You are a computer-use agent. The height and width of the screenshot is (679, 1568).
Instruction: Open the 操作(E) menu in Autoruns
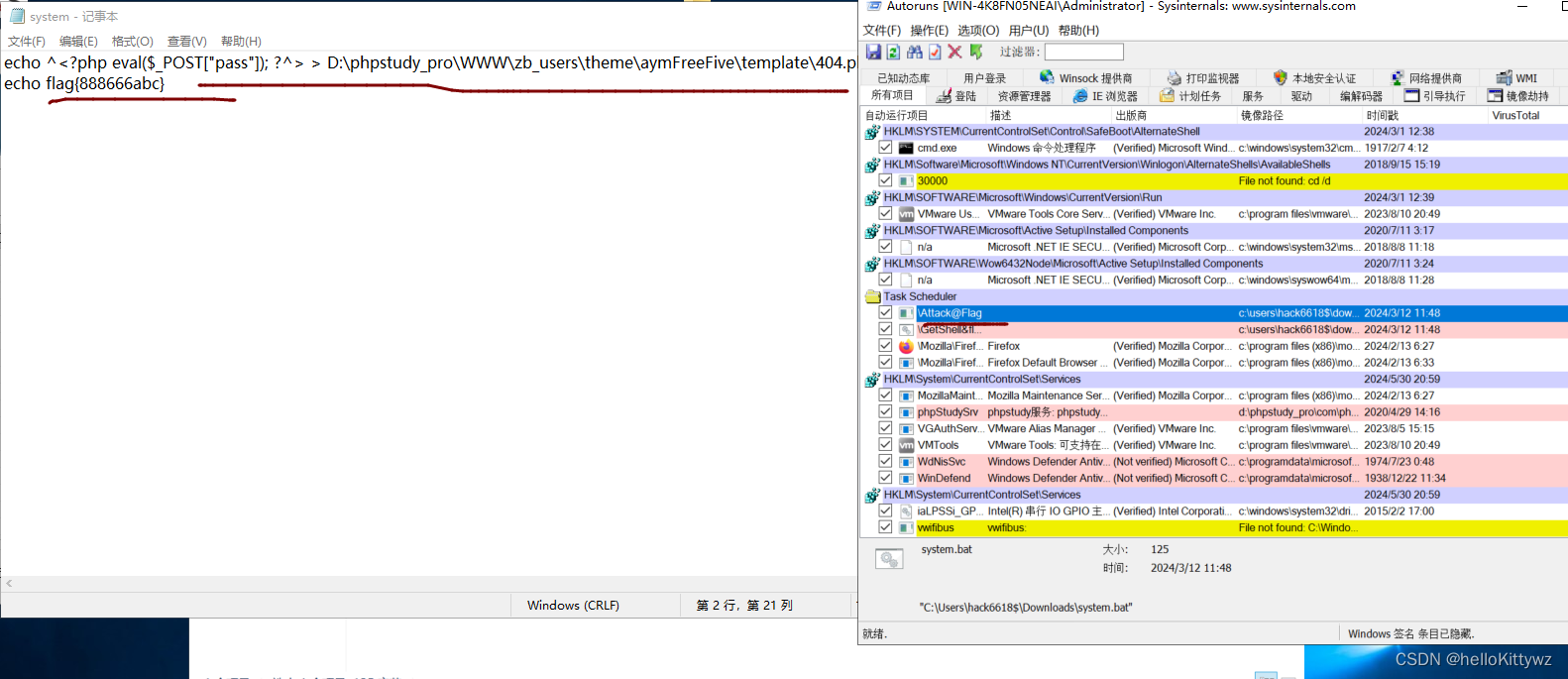930,31
